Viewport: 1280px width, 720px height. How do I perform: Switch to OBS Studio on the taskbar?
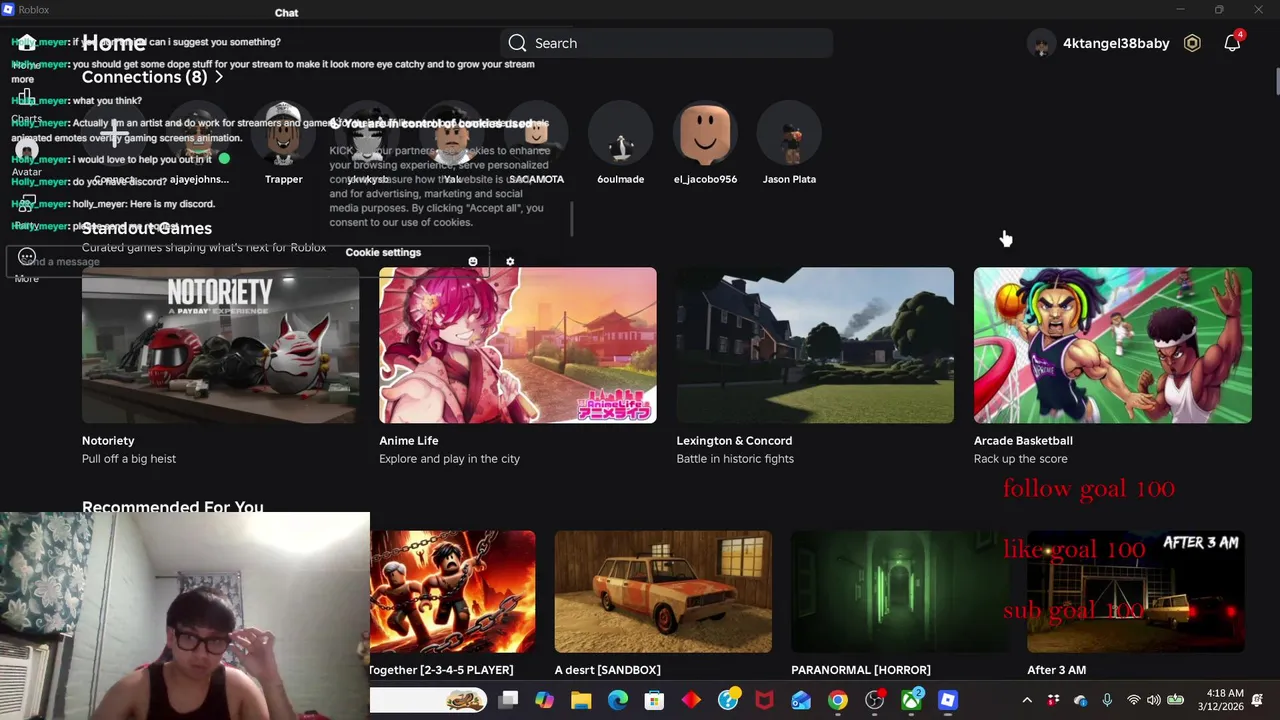pos(874,701)
